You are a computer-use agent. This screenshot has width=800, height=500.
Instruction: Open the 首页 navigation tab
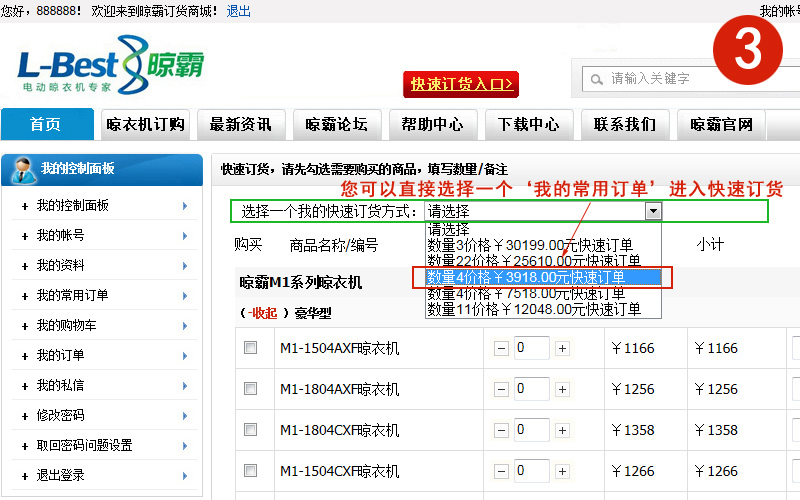pyautogui.click(x=47, y=124)
